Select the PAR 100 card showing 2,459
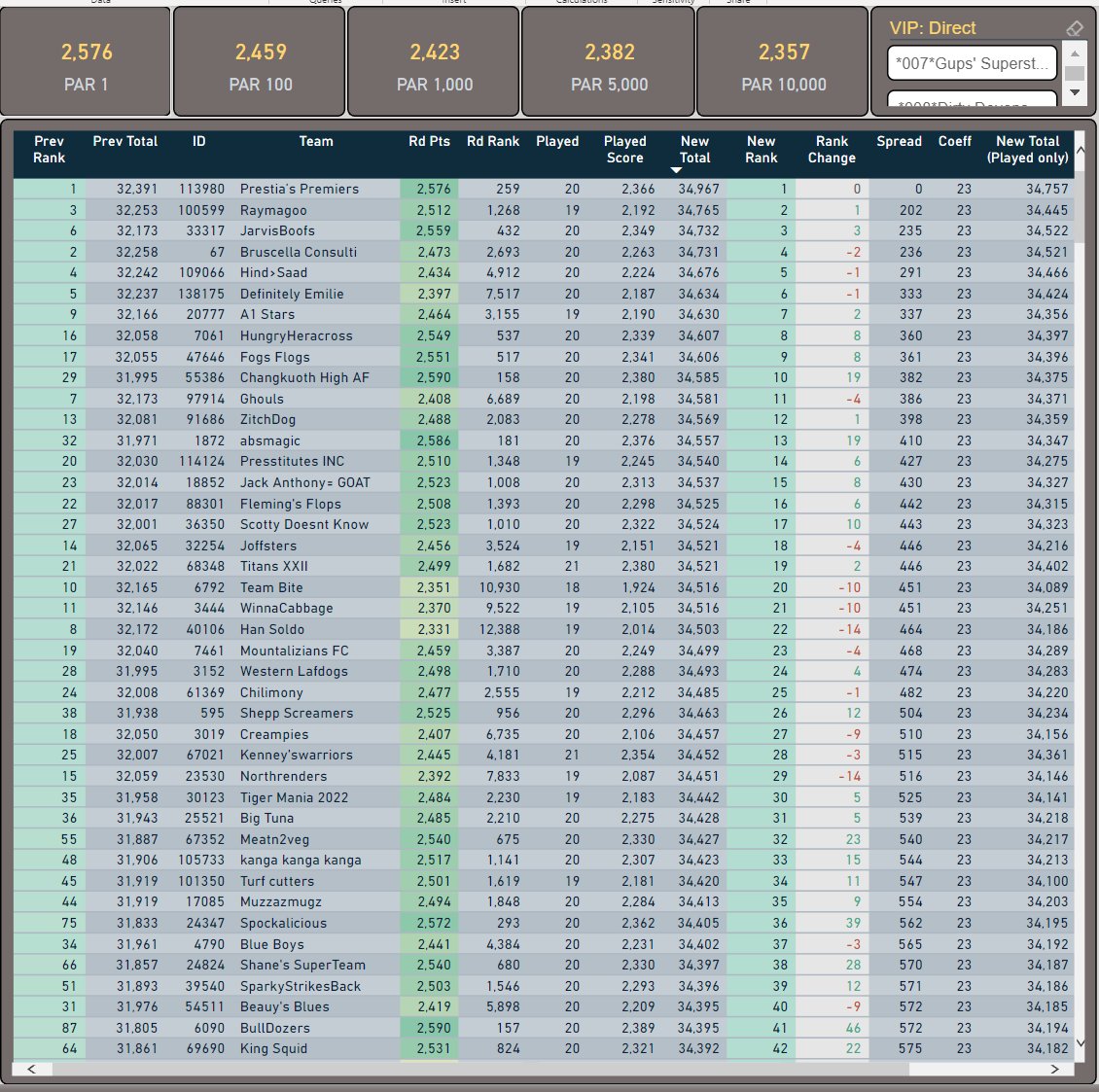Screen dimensions: 1099x1092 tap(260, 61)
